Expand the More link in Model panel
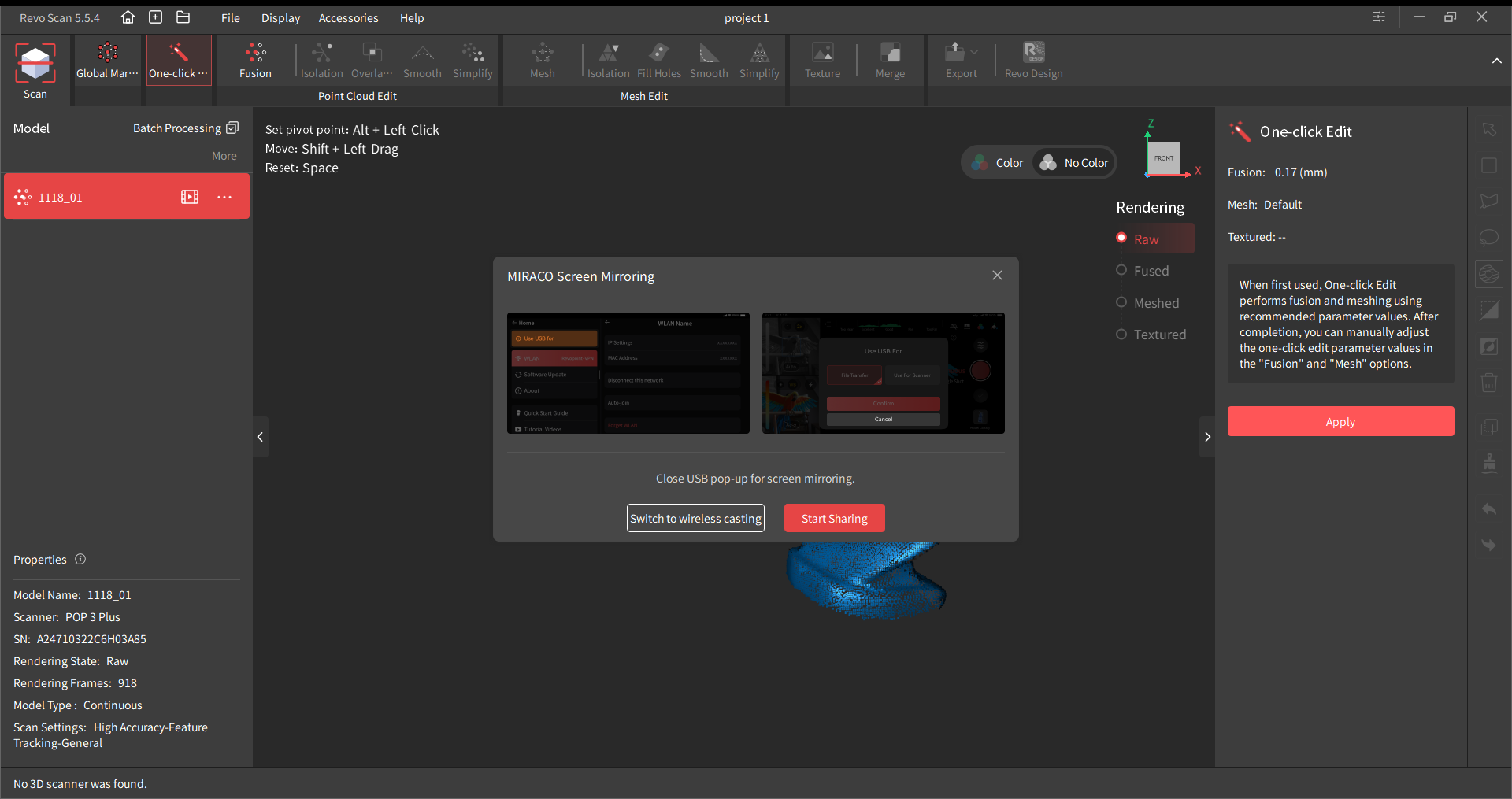Screen dimensions: 1512x799 pyautogui.click(x=224, y=156)
